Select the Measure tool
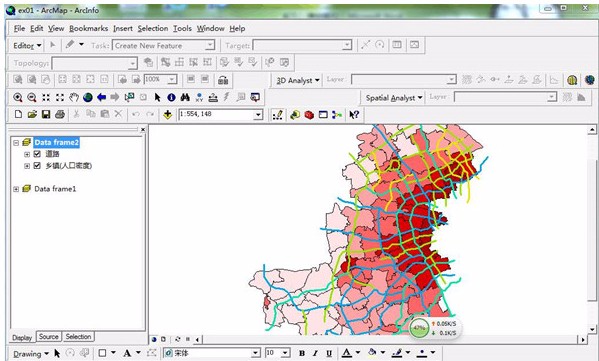599x361 pixels. [213, 97]
